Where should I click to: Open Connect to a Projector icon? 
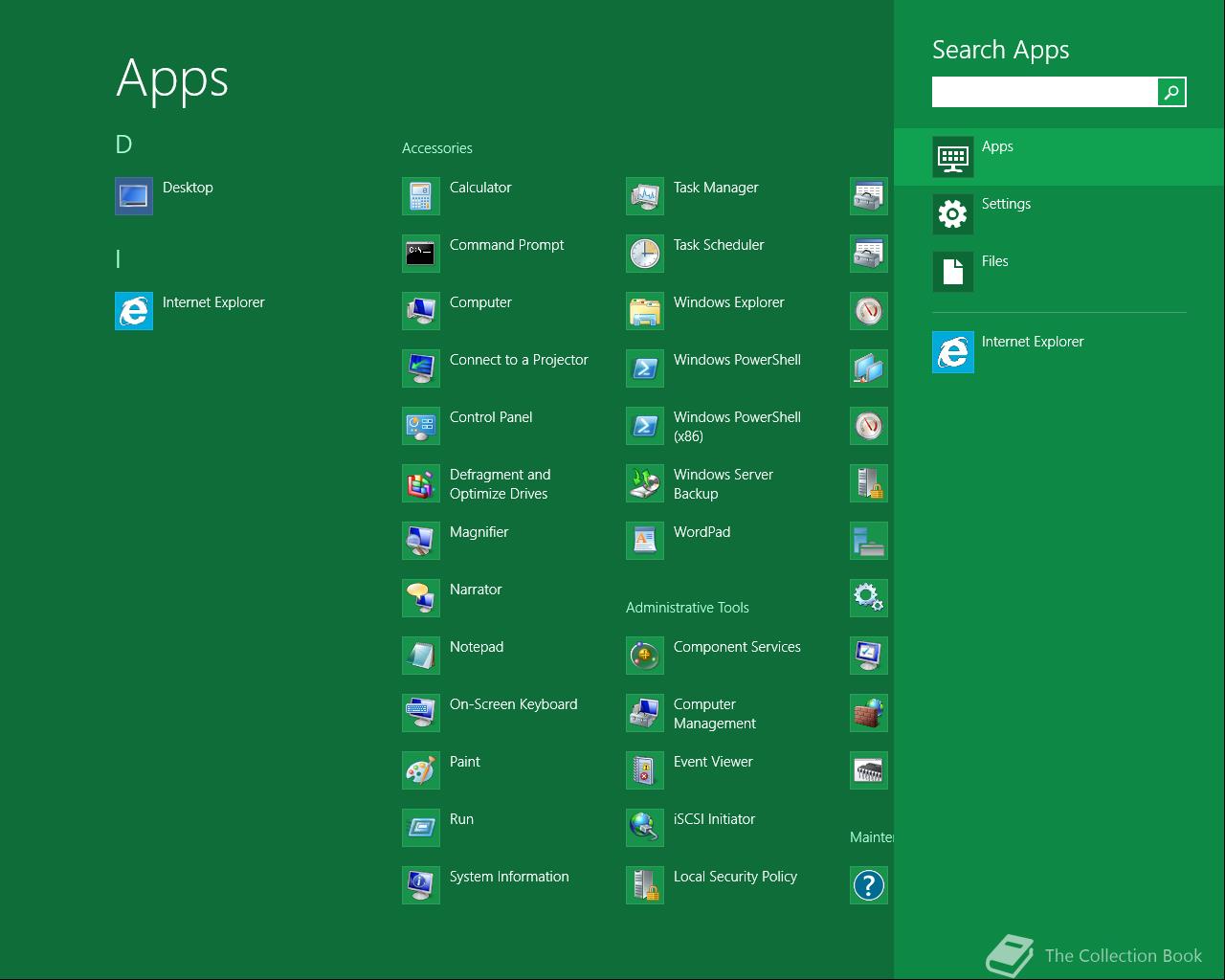click(421, 368)
